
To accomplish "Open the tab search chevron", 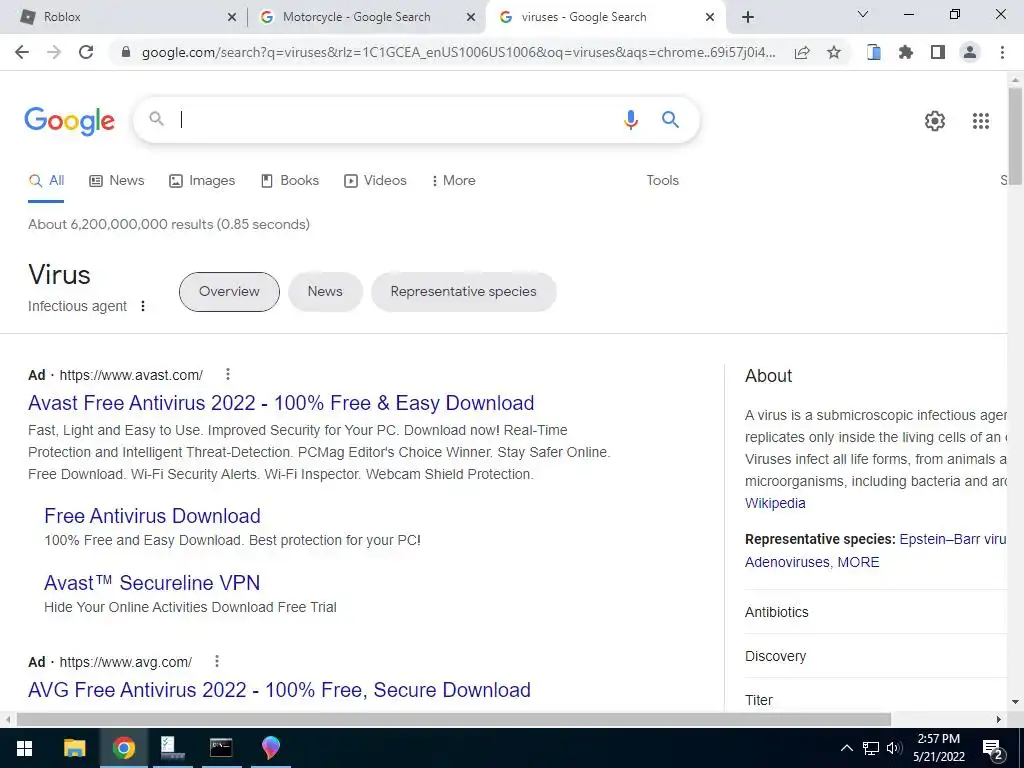I will coord(863,14).
